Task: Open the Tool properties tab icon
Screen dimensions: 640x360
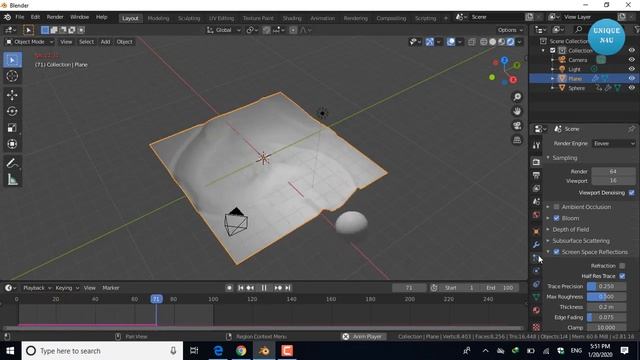Action: [x=536, y=145]
